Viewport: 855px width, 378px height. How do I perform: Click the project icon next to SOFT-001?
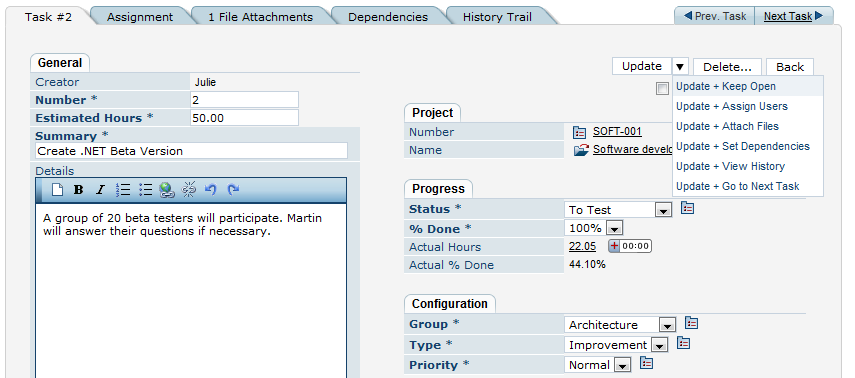pos(579,132)
